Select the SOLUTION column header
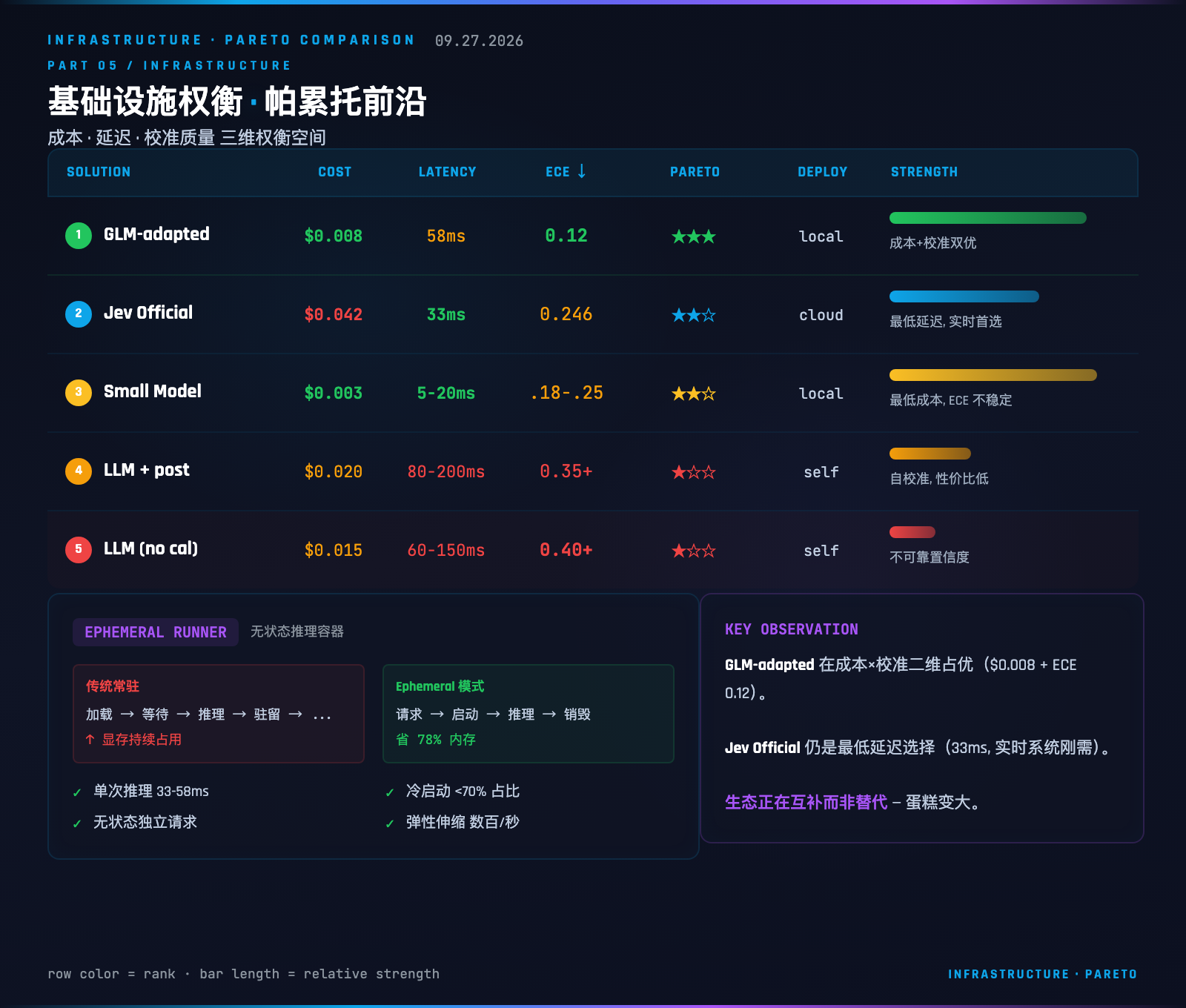 99,172
